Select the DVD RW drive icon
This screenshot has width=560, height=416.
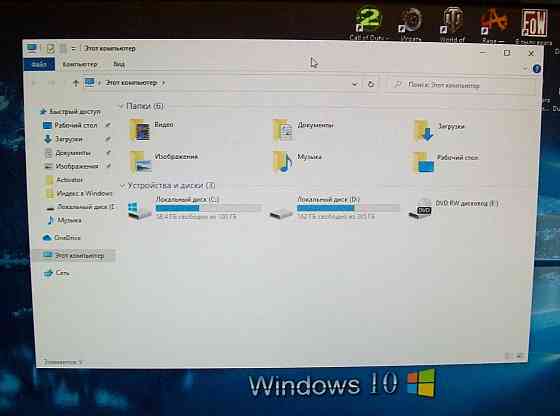pos(420,209)
